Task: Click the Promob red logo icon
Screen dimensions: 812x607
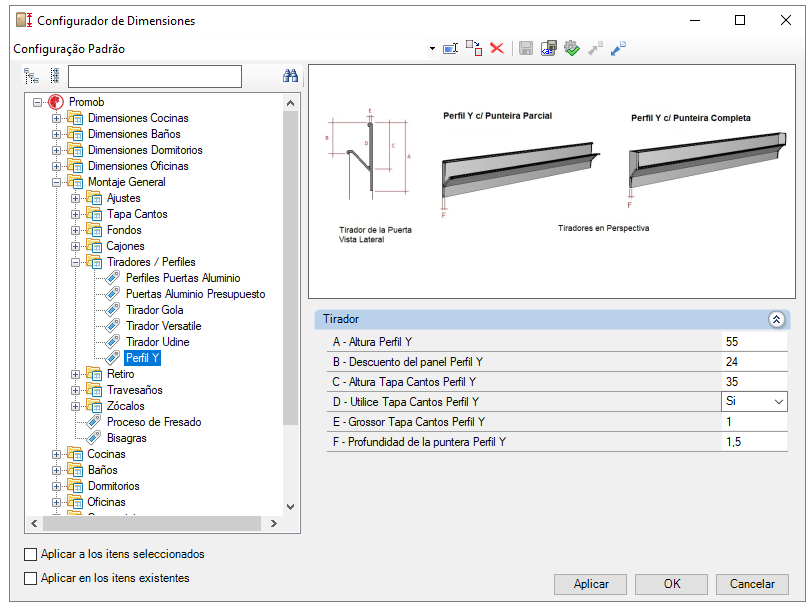Action: (56, 102)
